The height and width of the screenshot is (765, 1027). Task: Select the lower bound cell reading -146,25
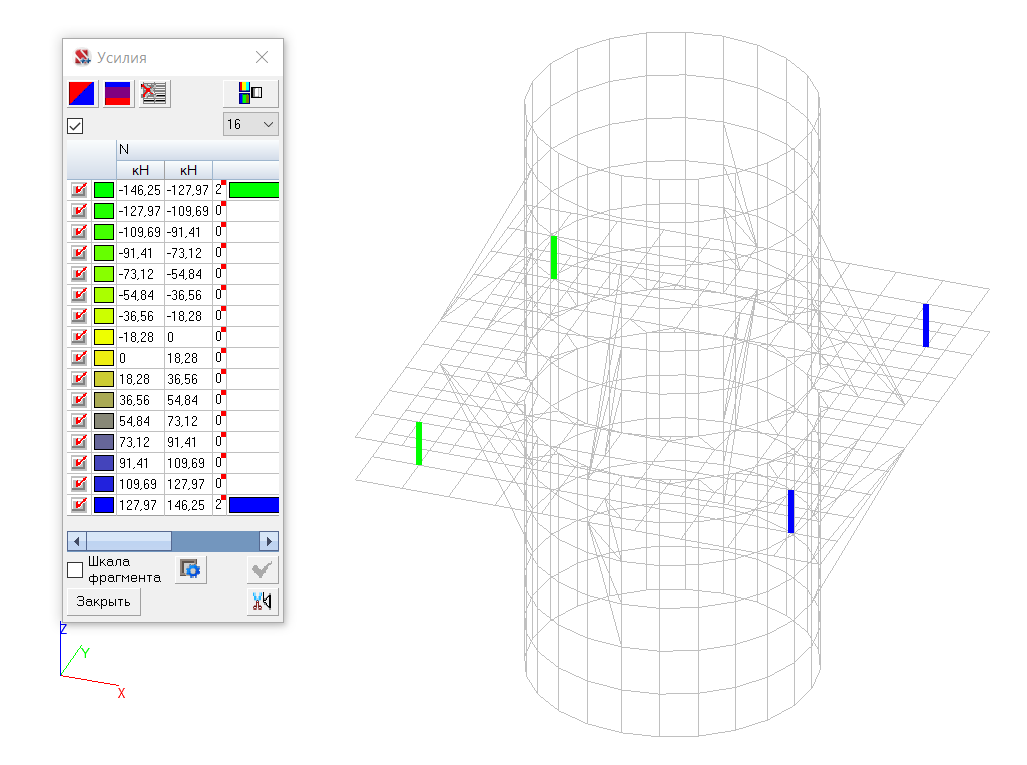[140, 190]
